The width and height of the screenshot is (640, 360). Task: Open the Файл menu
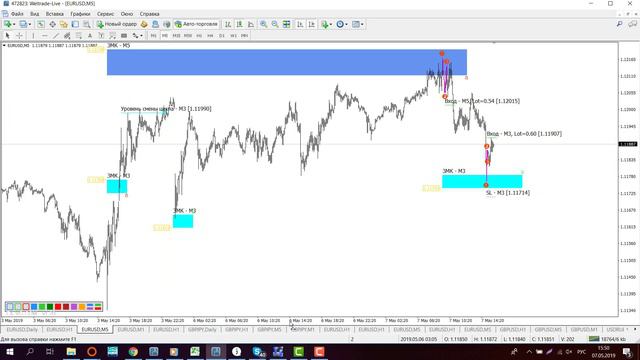click(x=17, y=14)
